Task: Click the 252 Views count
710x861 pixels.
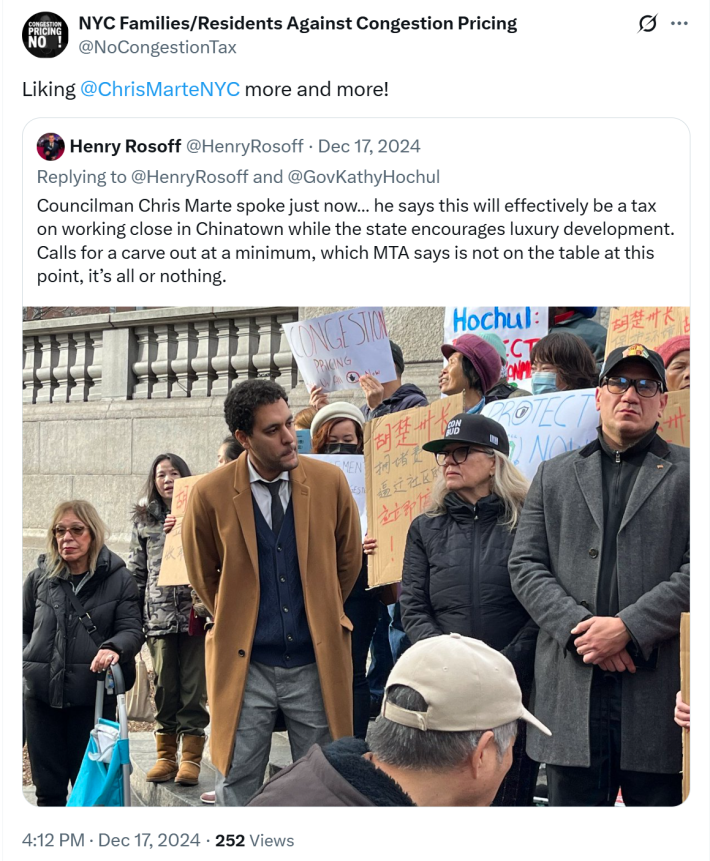Action: point(254,840)
